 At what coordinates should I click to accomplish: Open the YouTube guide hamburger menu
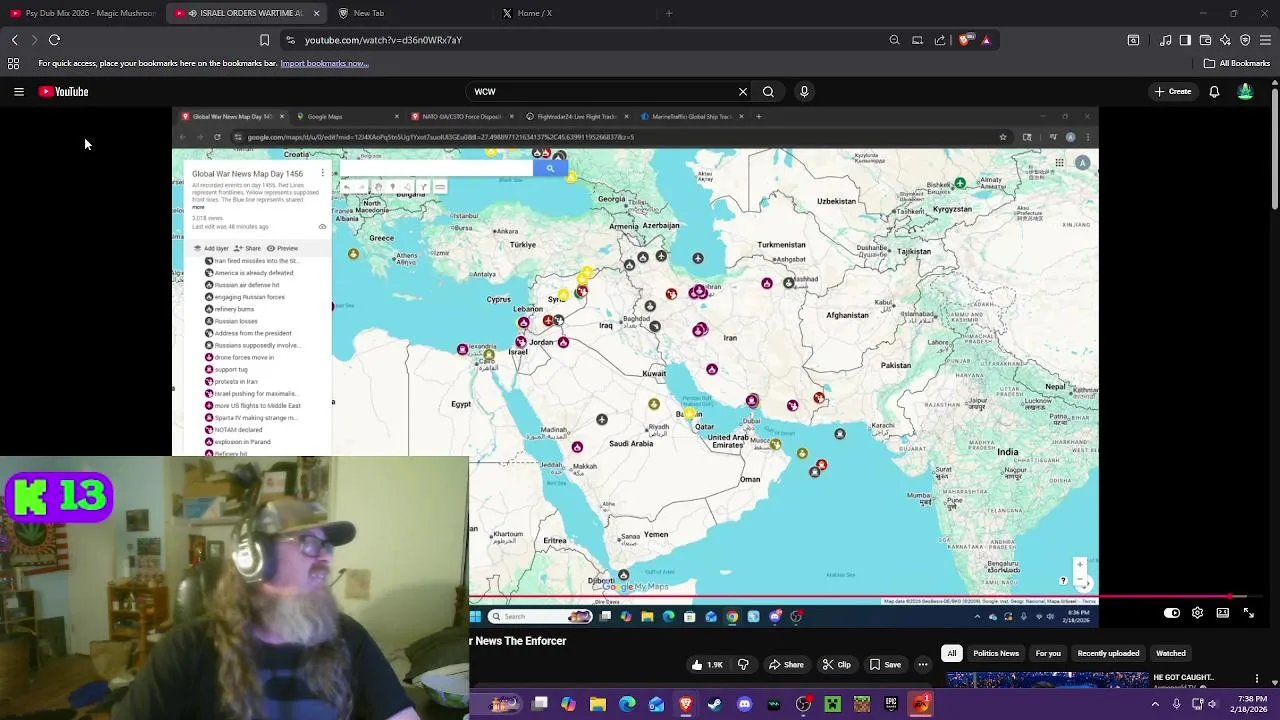click(x=18, y=91)
